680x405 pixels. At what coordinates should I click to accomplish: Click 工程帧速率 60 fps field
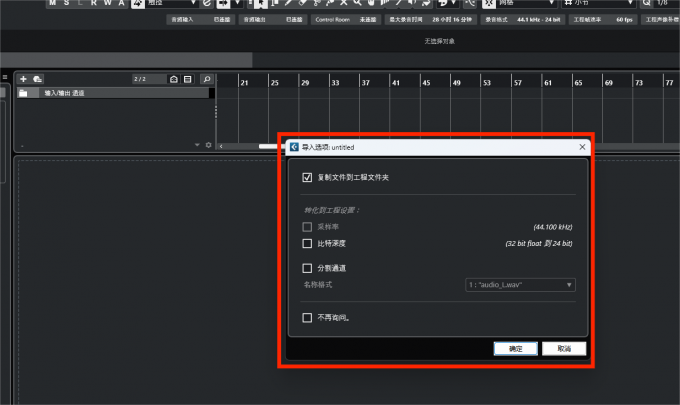coord(603,20)
